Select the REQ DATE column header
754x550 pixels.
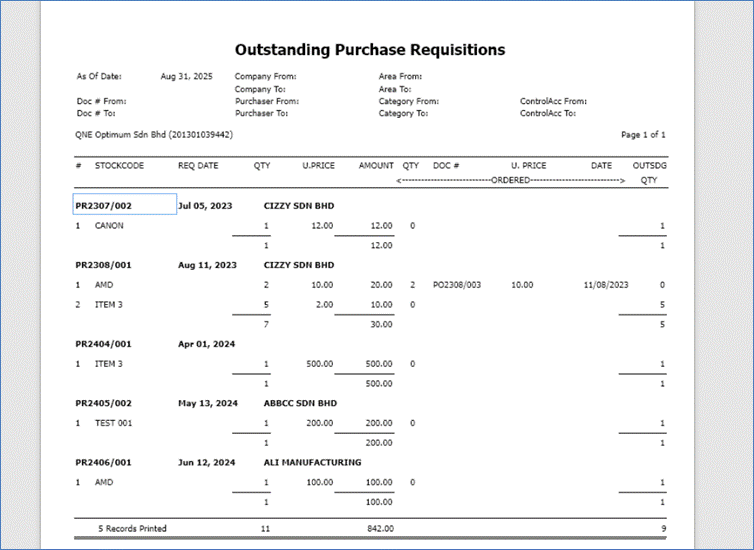[x=198, y=165]
